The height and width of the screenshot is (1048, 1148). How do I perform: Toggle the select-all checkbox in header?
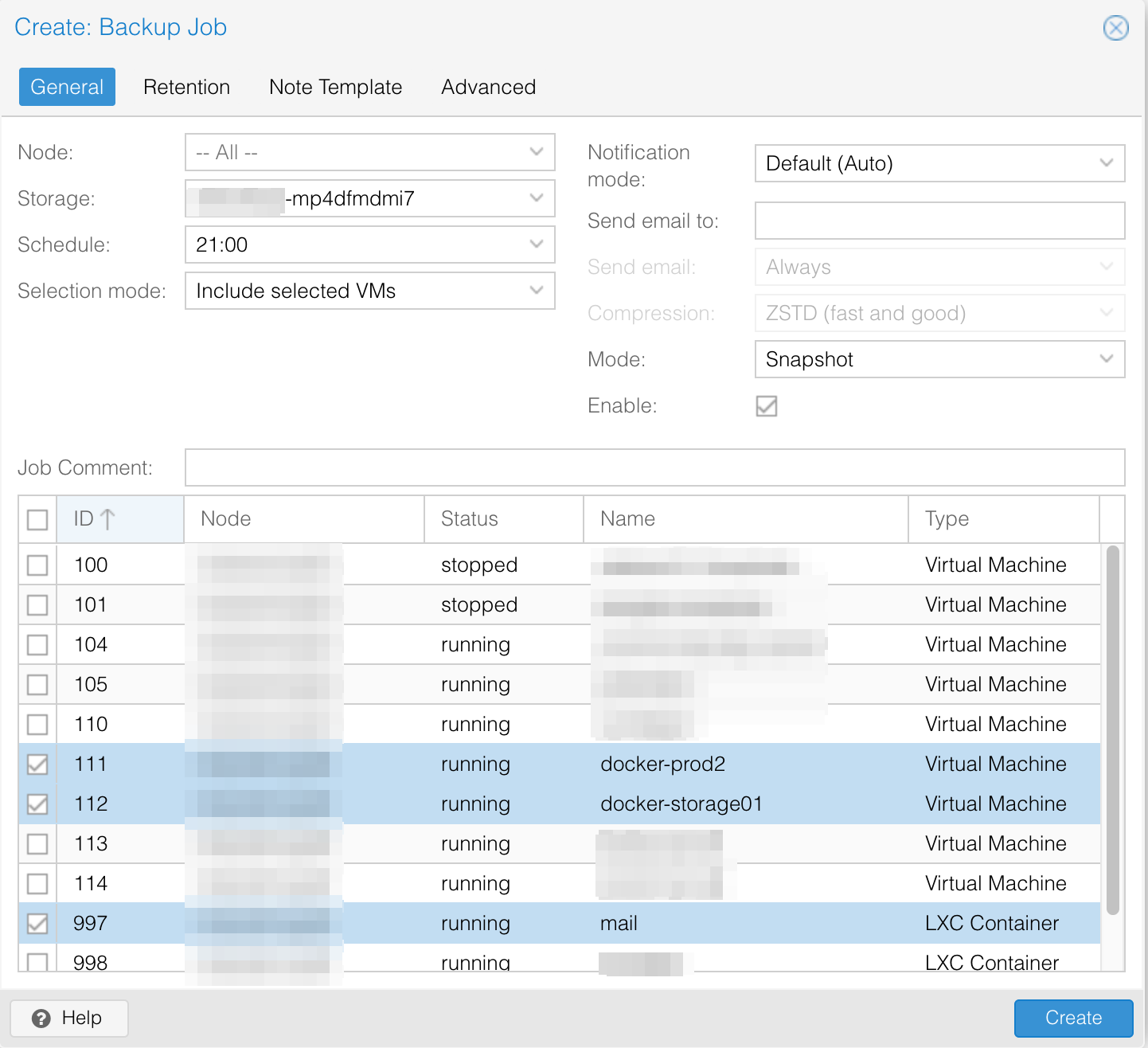point(37,520)
